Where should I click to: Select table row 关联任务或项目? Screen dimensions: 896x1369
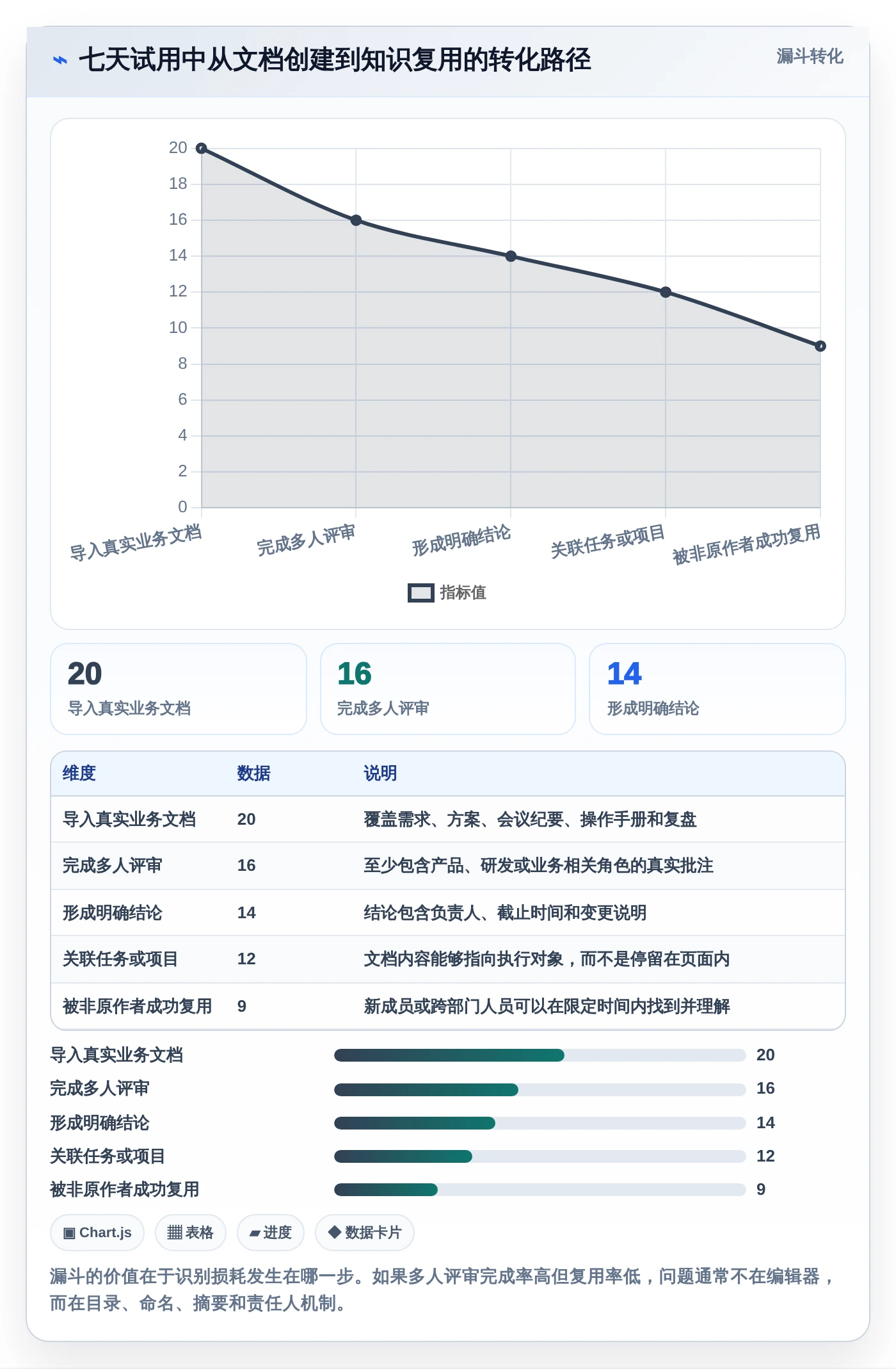pos(448,959)
